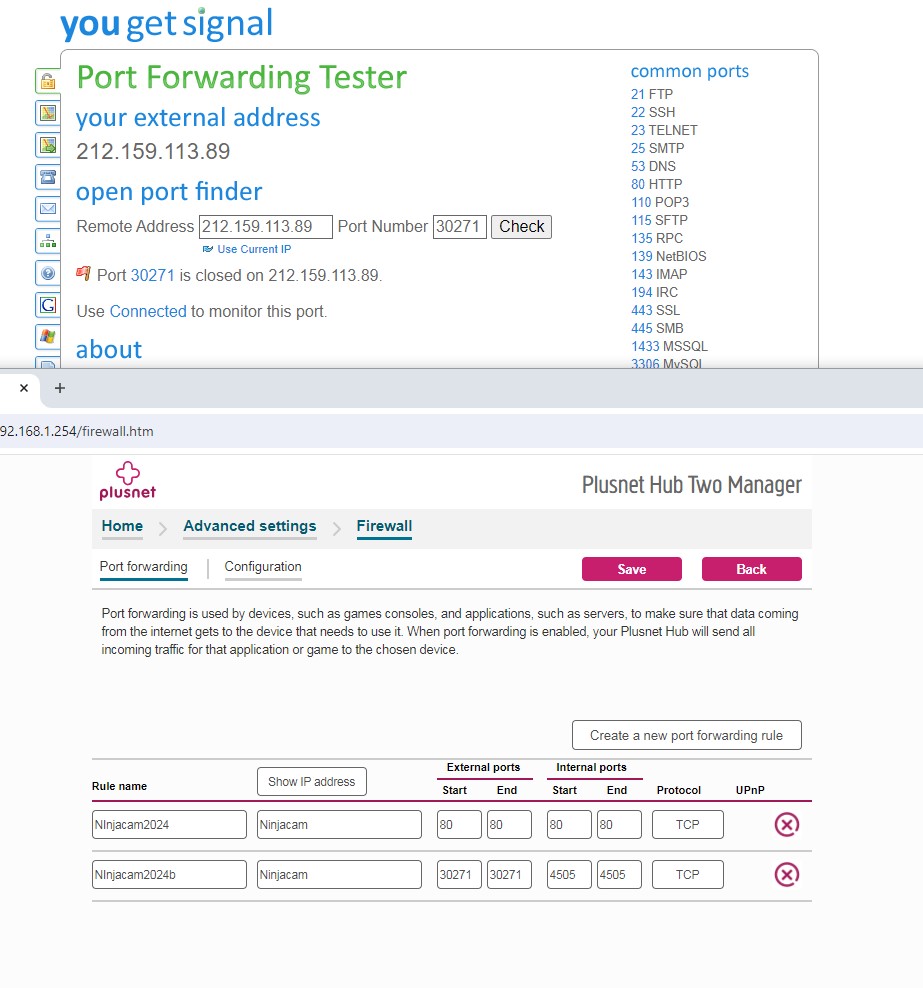Open the visual trace route map icon
This screenshot has width=923, height=988.
tap(47, 113)
